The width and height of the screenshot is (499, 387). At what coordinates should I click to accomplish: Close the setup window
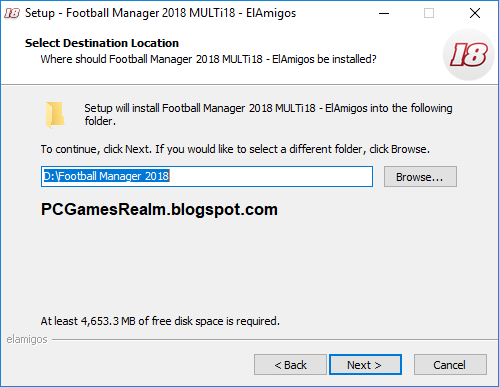pyautogui.click(x=475, y=13)
